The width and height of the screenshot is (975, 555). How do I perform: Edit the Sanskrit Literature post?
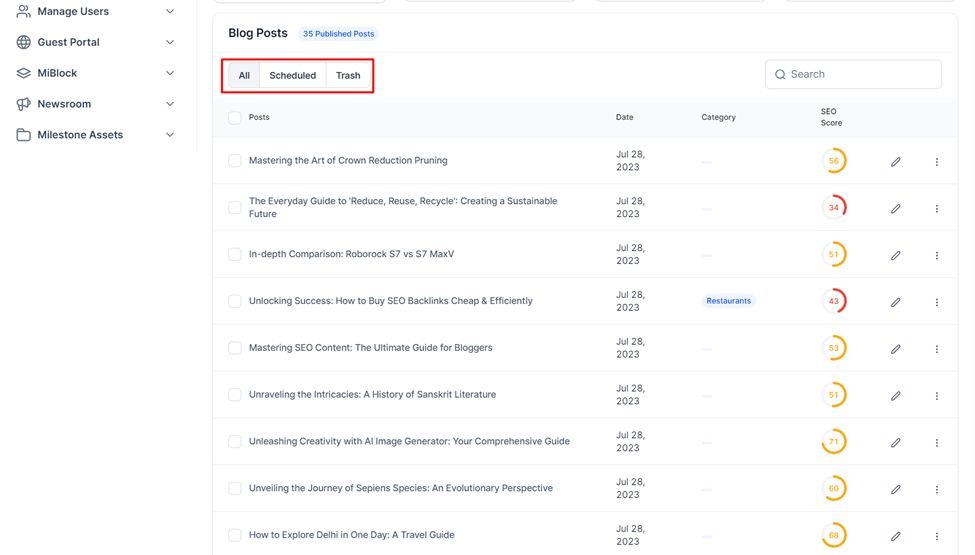tap(895, 396)
